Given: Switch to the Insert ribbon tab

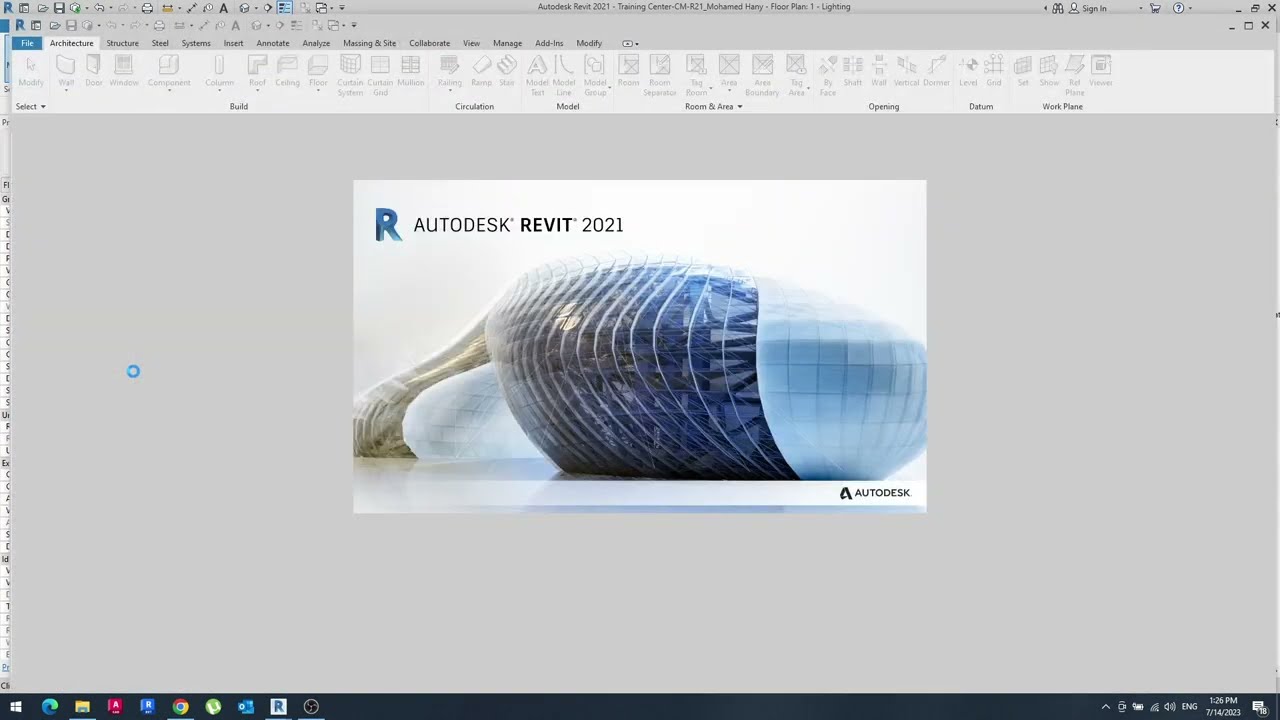Looking at the screenshot, I should coord(233,43).
